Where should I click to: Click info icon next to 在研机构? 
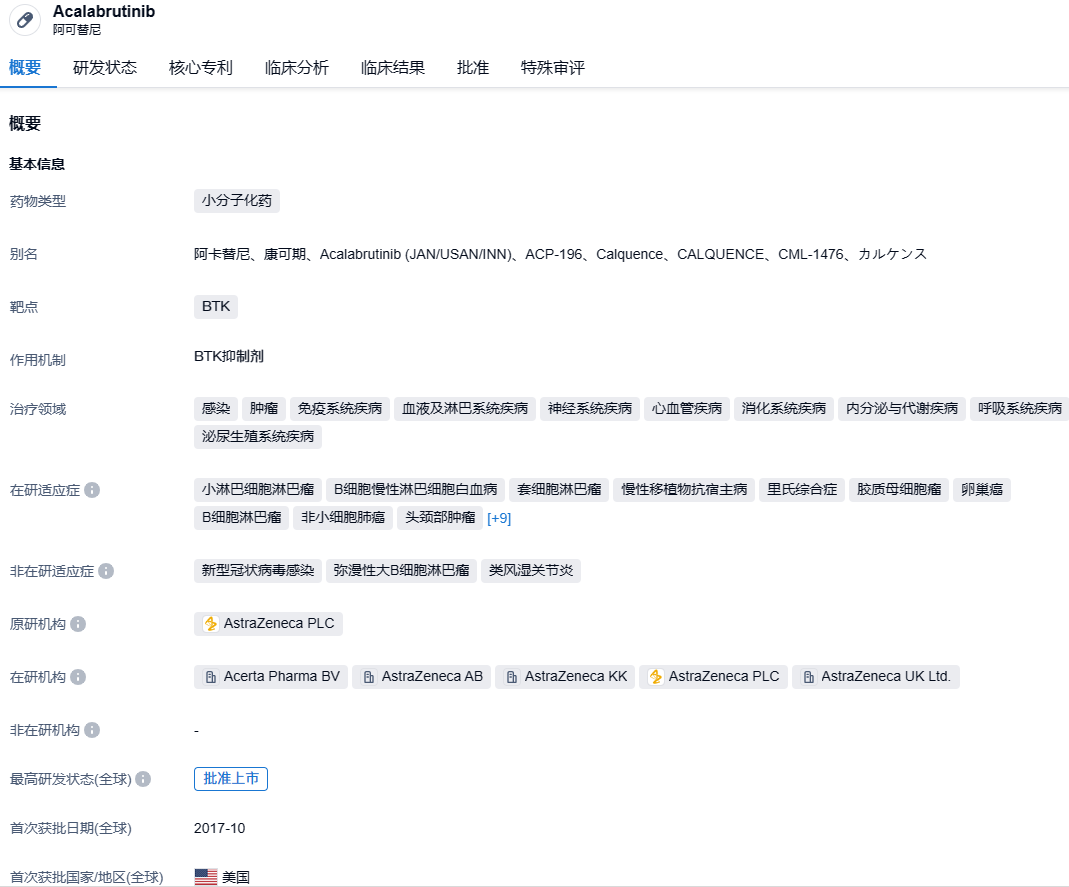(x=78, y=677)
